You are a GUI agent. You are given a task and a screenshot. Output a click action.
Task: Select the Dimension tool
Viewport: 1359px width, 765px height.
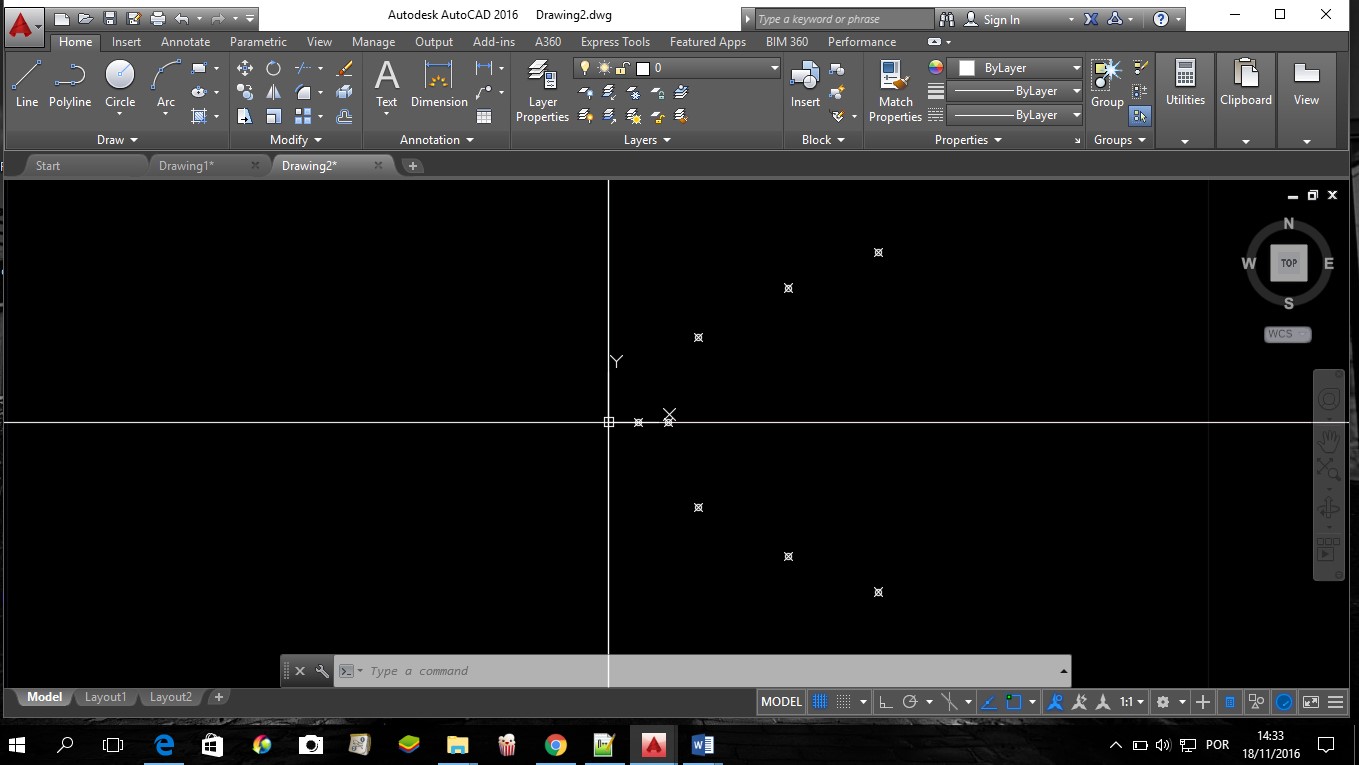click(x=439, y=84)
